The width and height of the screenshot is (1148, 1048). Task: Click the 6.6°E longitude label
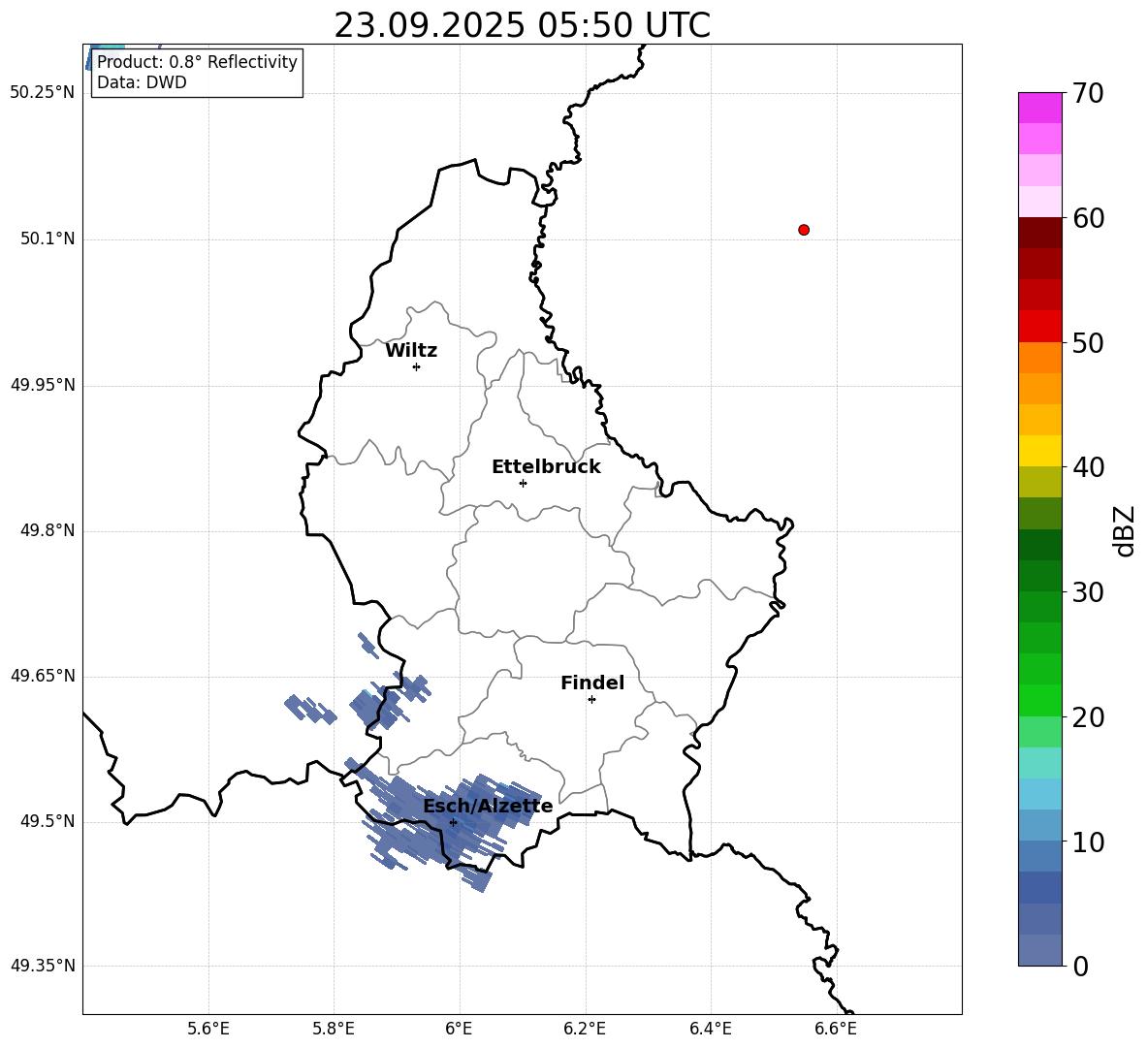(x=836, y=1029)
